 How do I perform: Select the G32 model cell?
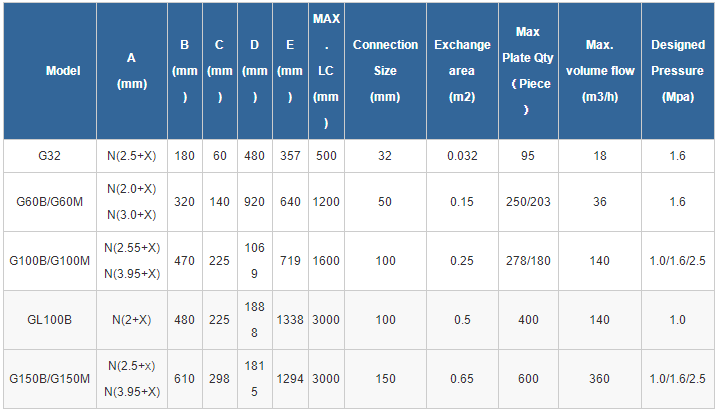point(50,156)
